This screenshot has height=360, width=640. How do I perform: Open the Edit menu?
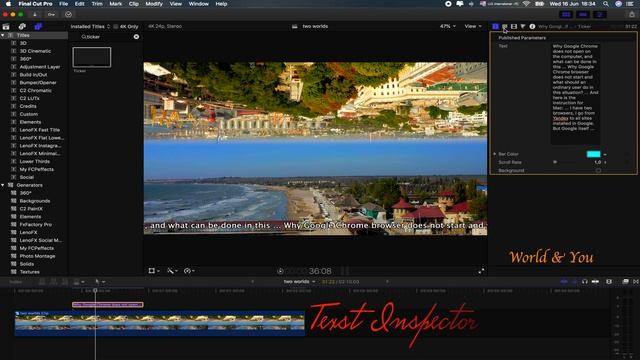[x=80, y=4]
